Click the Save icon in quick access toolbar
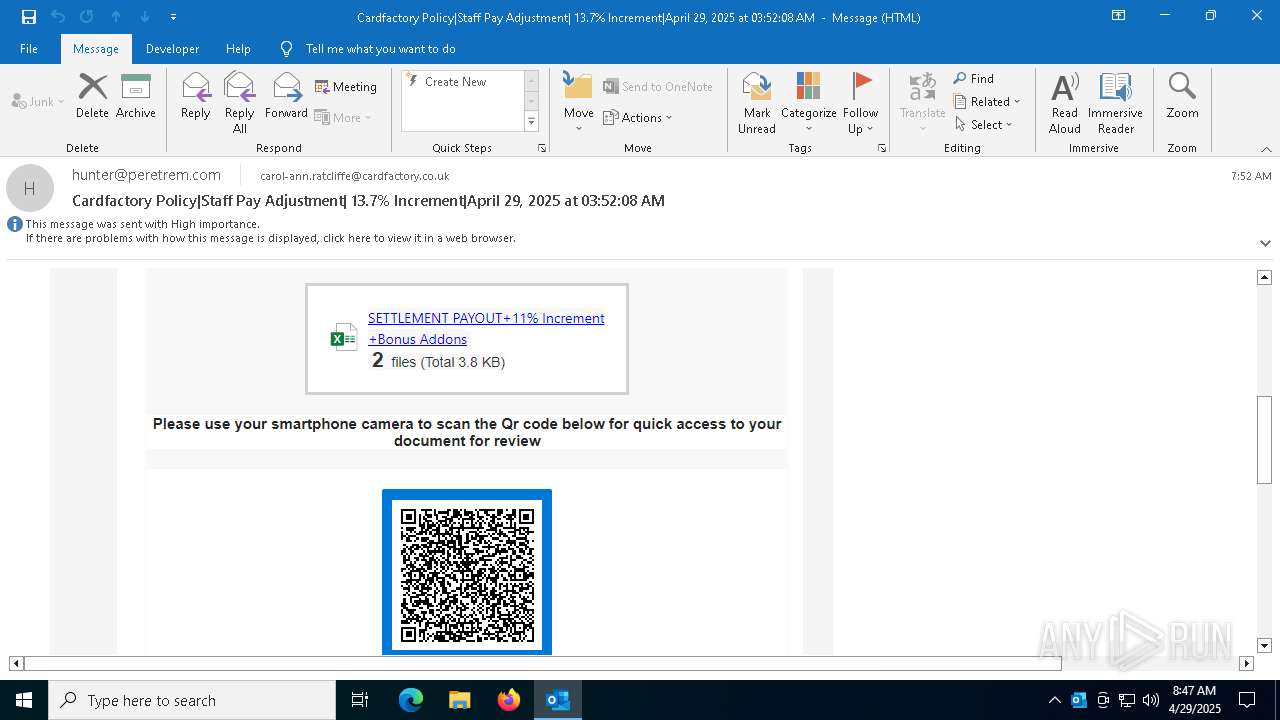Viewport: 1280px width, 720px height. (28, 17)
